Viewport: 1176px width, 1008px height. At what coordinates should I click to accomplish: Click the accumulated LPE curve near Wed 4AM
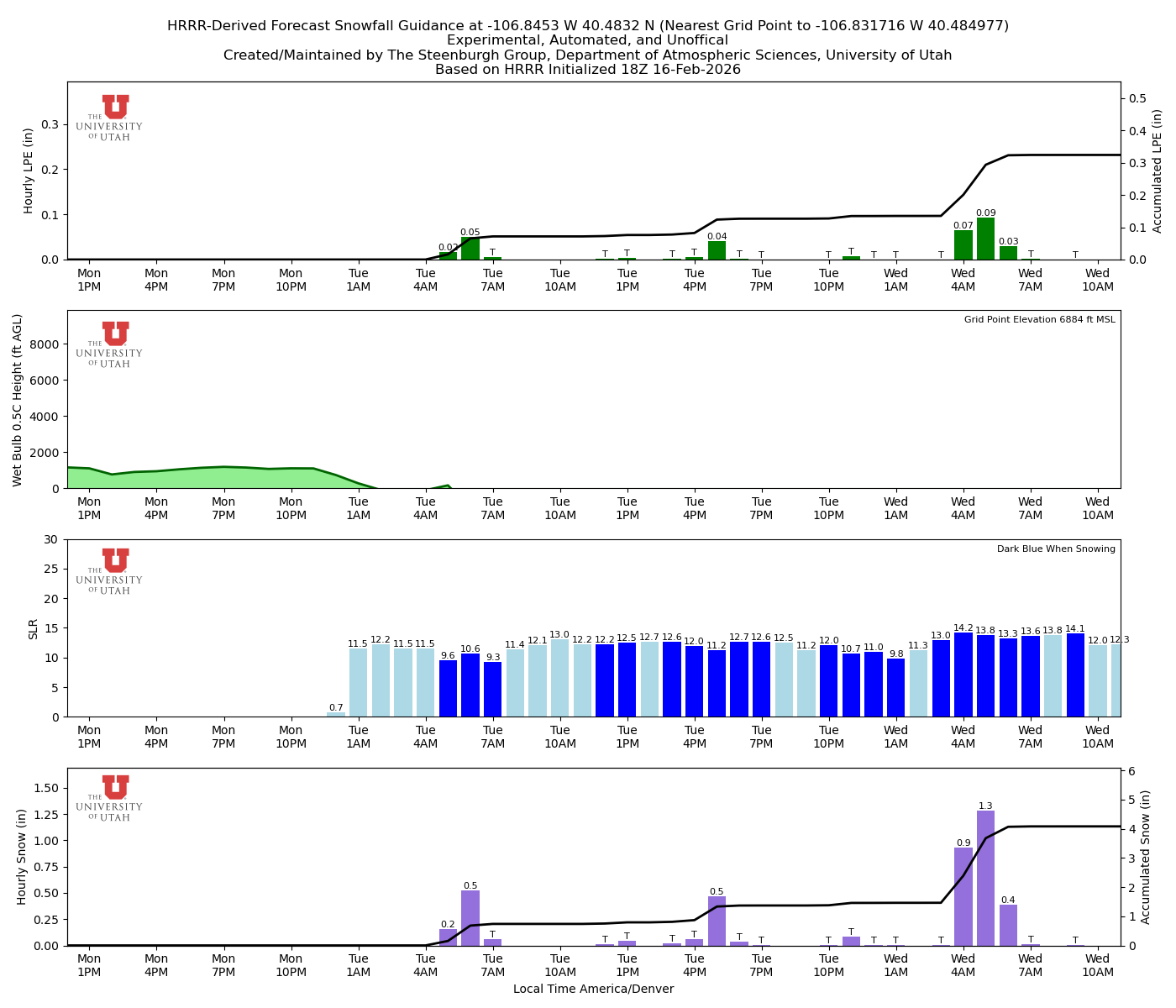963,193
